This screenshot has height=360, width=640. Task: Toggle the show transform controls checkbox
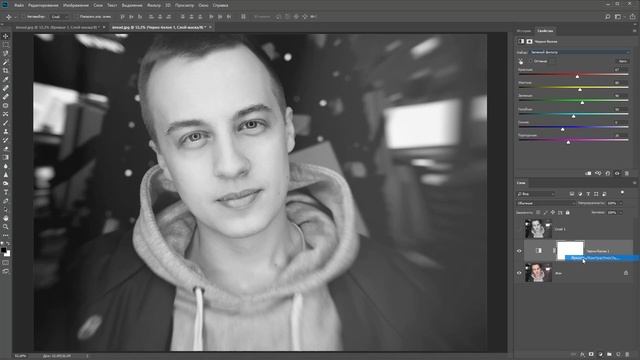(x=76, y=17)
